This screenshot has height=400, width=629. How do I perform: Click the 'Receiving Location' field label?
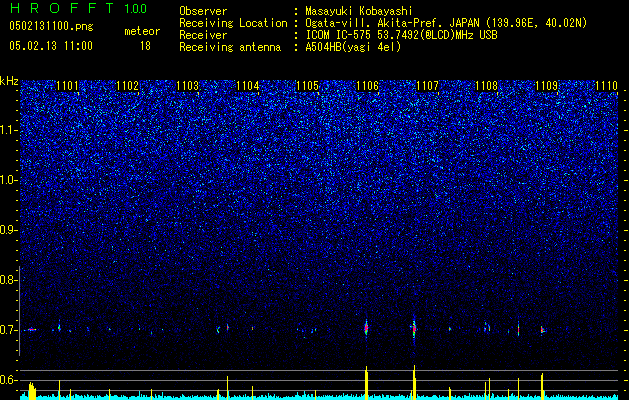(233, 23)
